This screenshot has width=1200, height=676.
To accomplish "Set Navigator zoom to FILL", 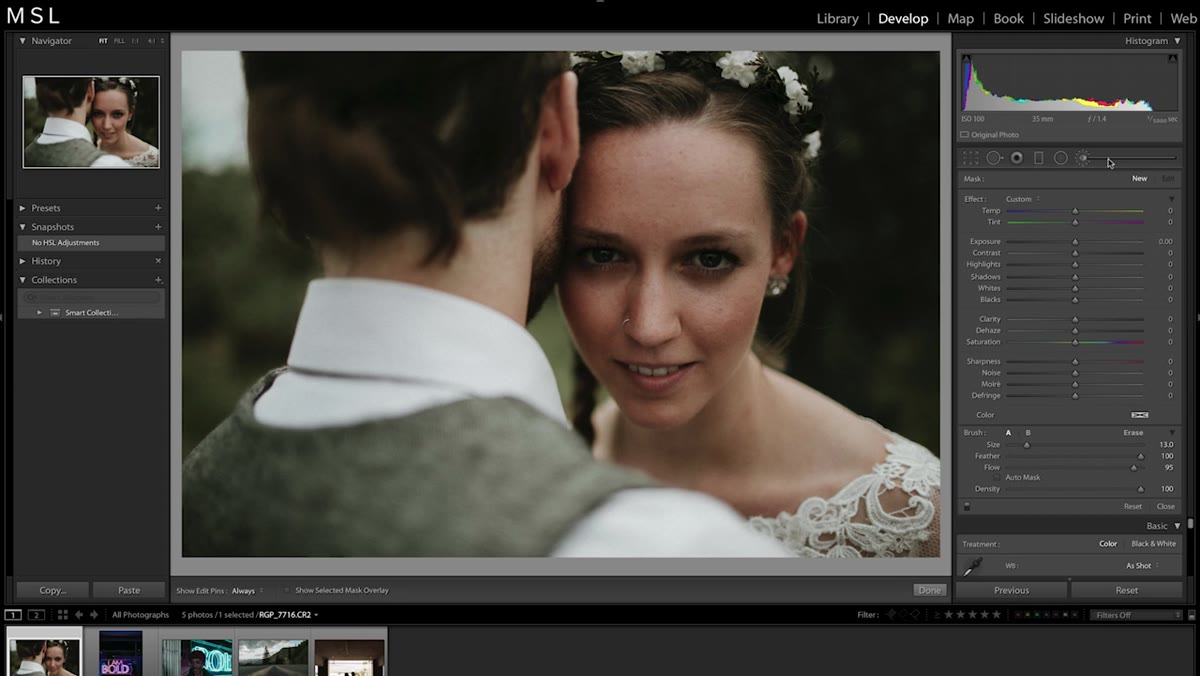I will click(119, 41).
